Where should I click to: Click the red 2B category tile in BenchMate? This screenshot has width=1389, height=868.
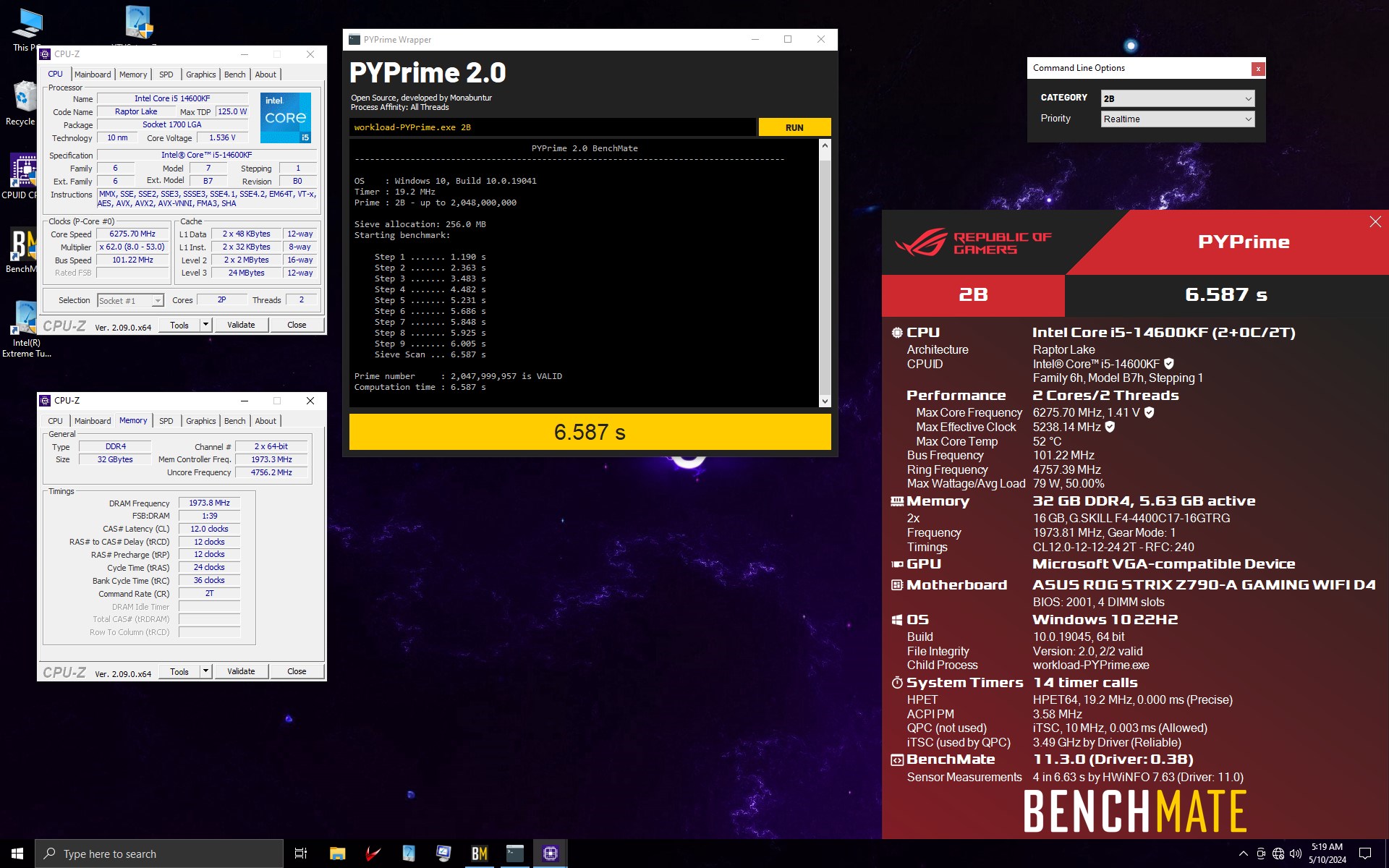coord(973,295)
